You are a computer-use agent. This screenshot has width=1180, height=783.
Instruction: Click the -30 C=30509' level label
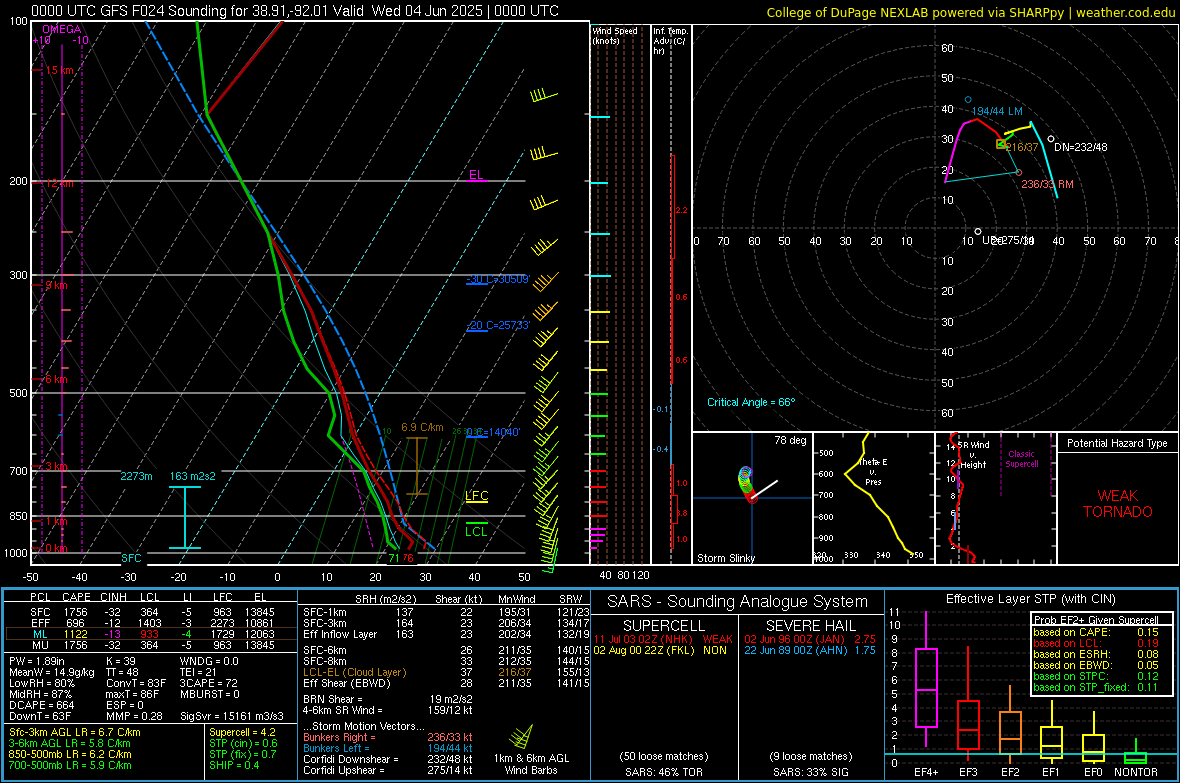(497, 279)
